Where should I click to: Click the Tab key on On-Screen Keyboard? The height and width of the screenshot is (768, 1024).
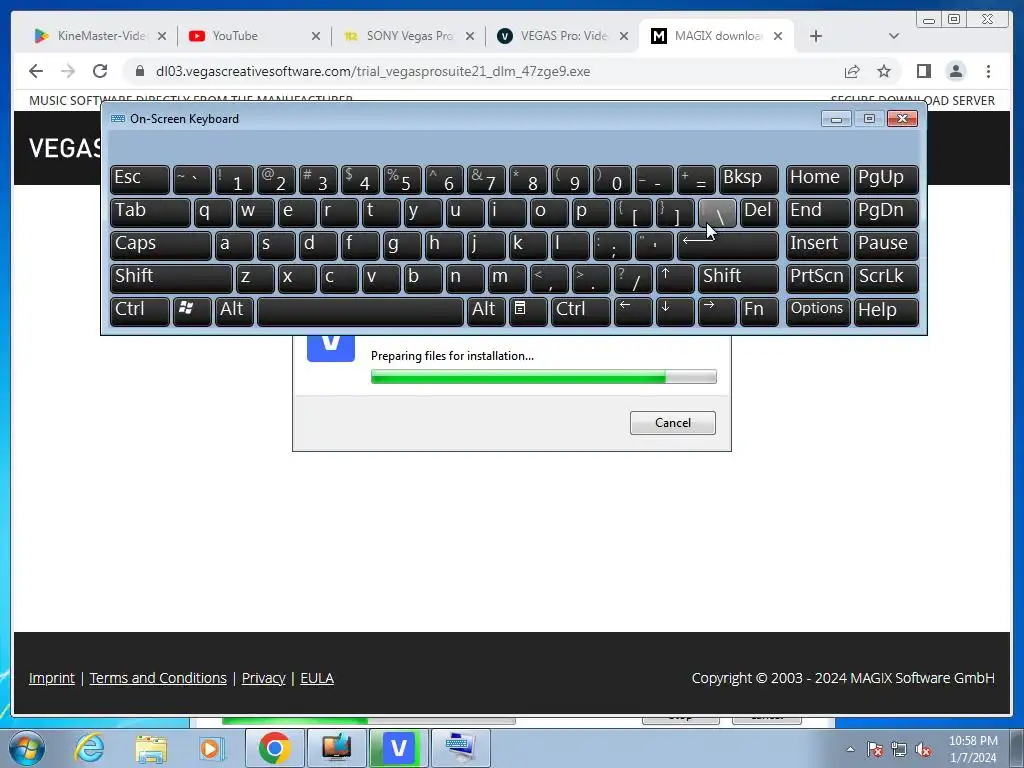150,212
